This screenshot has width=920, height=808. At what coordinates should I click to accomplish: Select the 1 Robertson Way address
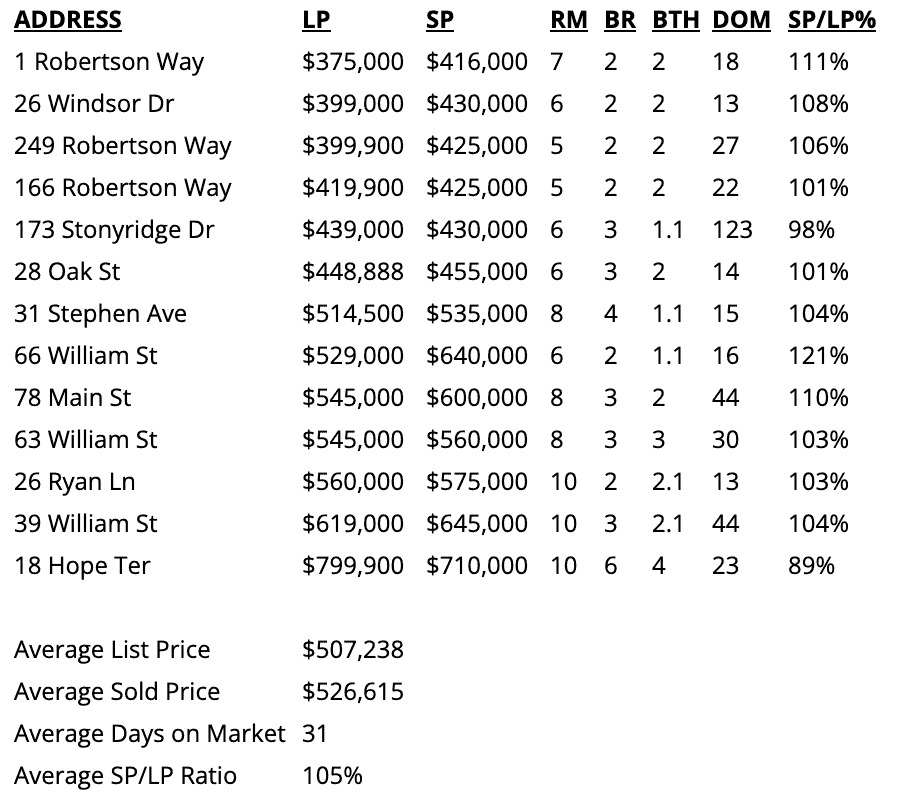point(109,62)
